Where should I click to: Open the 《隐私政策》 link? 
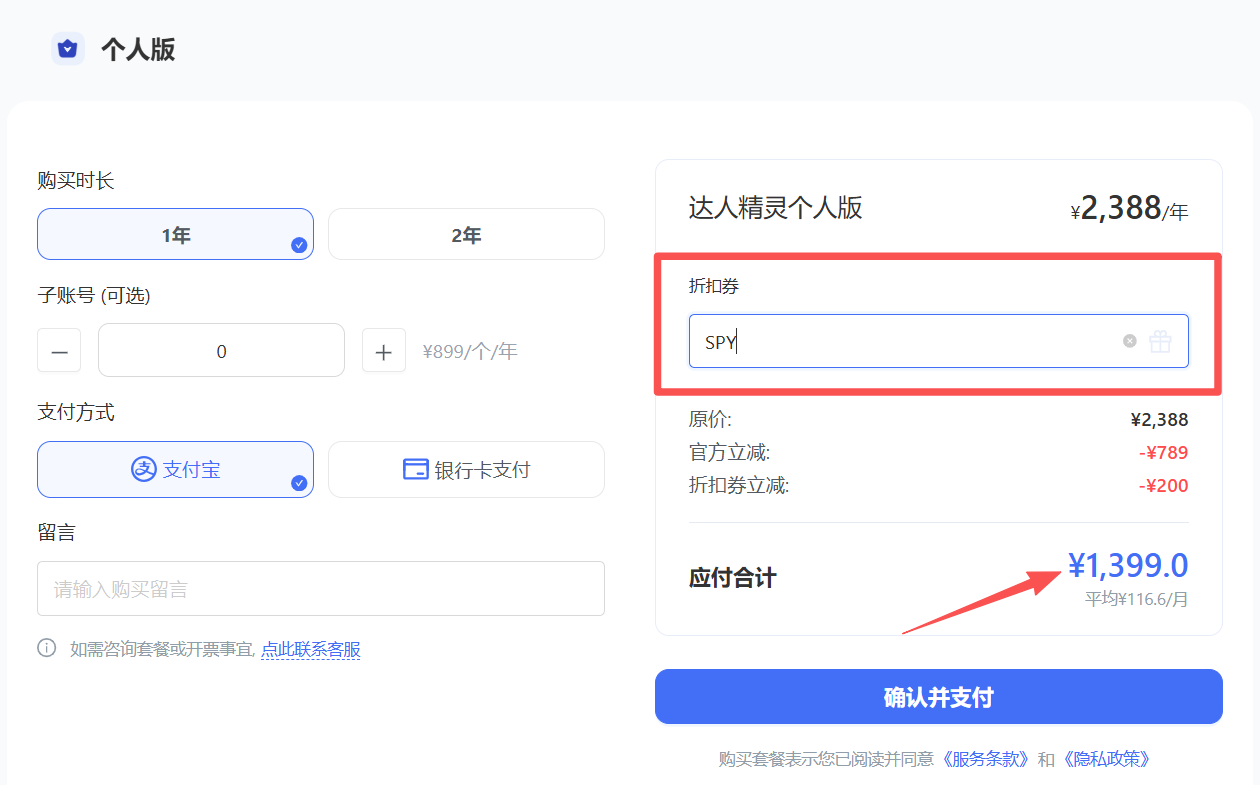[1107, 759]
